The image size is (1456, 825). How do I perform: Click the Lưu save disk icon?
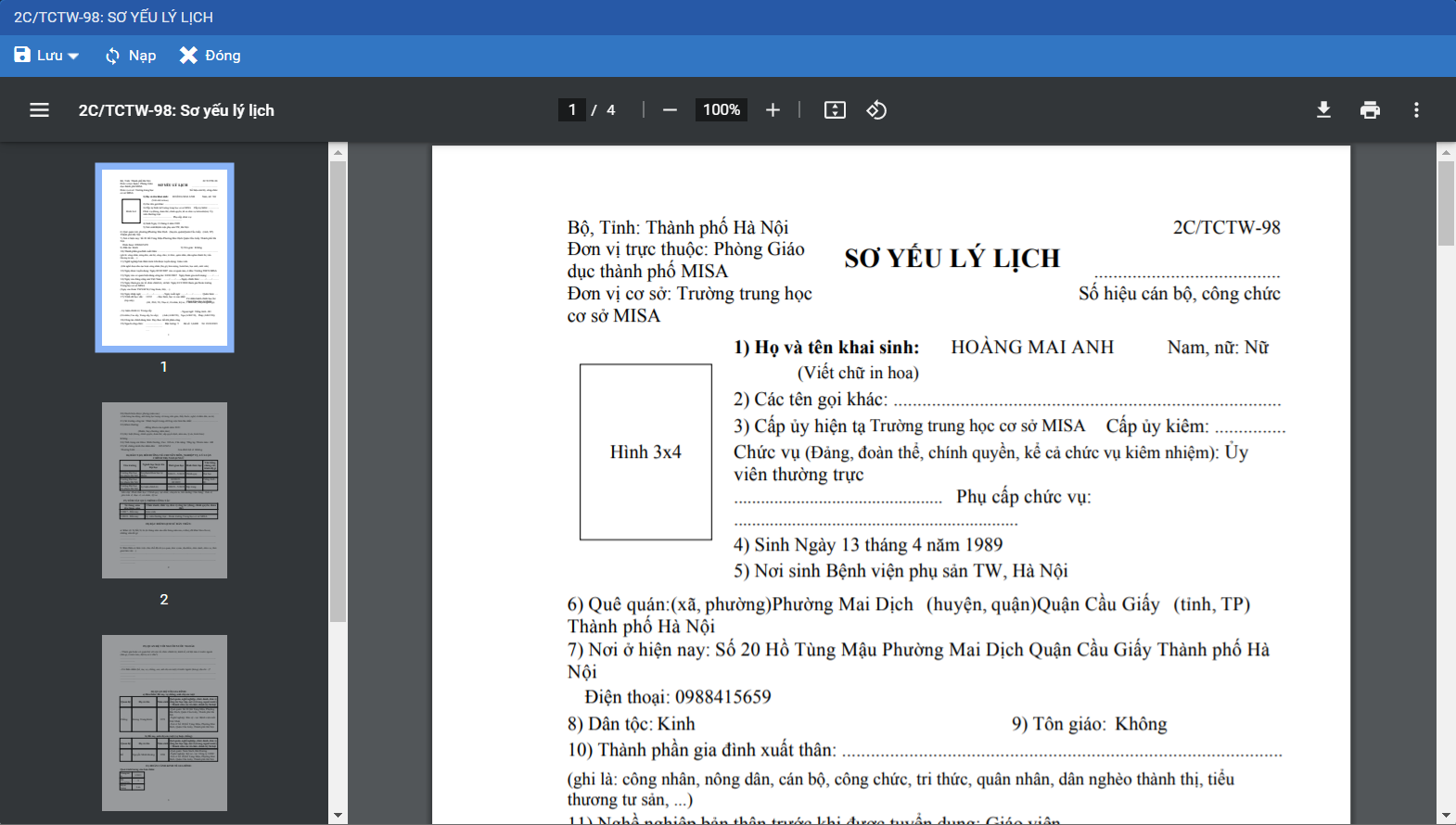click(x=22, y=56)
